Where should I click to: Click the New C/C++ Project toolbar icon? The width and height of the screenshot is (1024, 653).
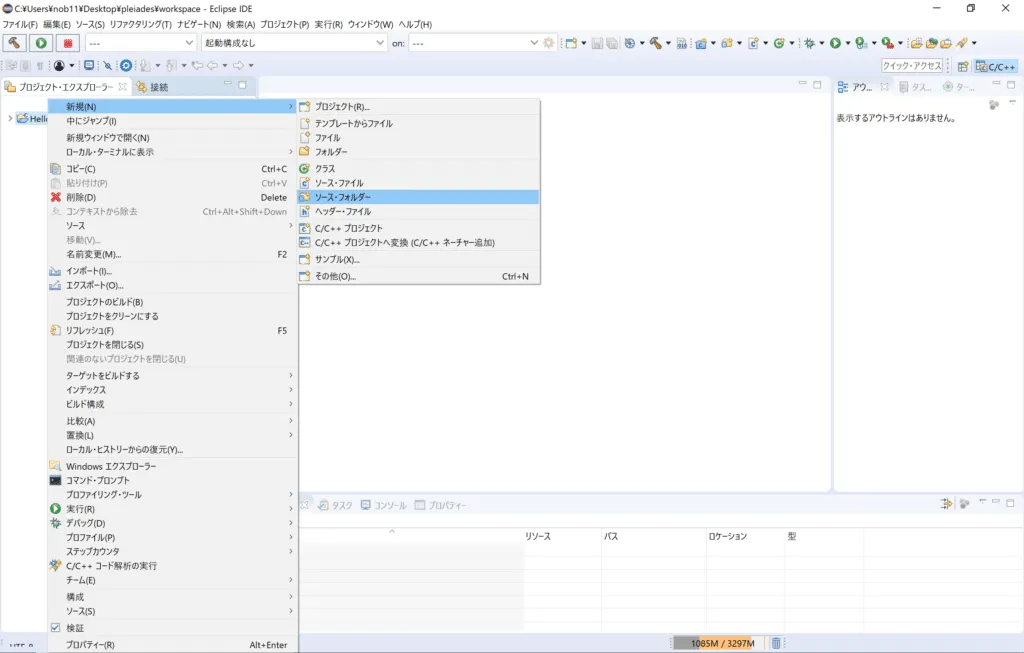[701, 43]
